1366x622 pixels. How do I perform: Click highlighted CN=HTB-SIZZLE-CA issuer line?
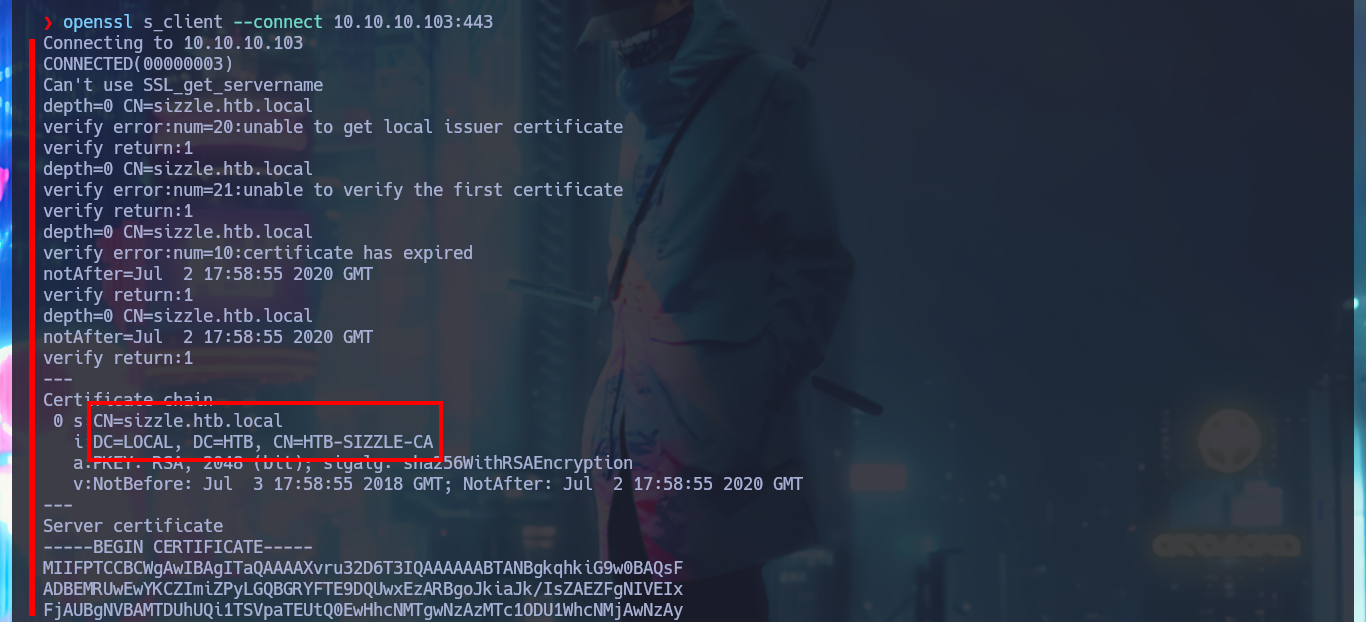click(x=263, y=442)
